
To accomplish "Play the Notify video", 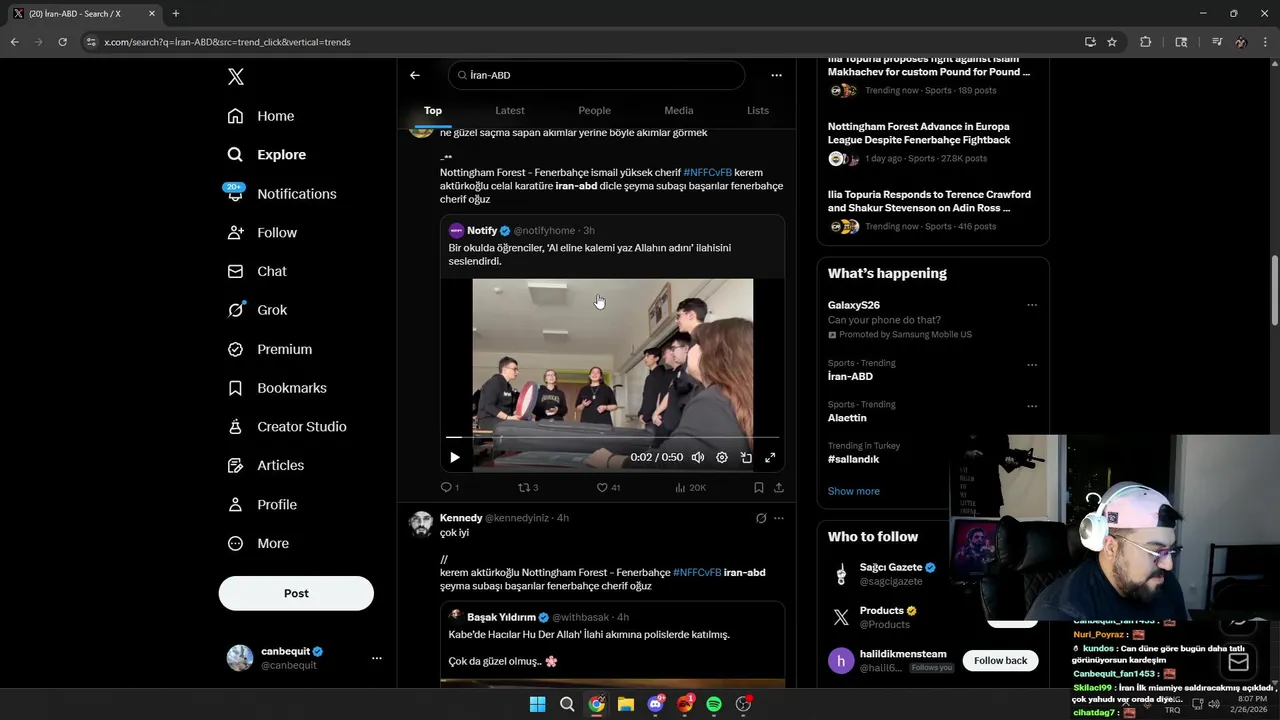I will tap(455, 457).
